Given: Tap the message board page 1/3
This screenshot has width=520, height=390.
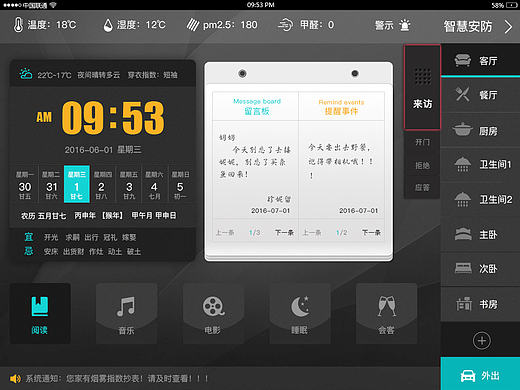Looking at the screenshot, I should (254, 232).
